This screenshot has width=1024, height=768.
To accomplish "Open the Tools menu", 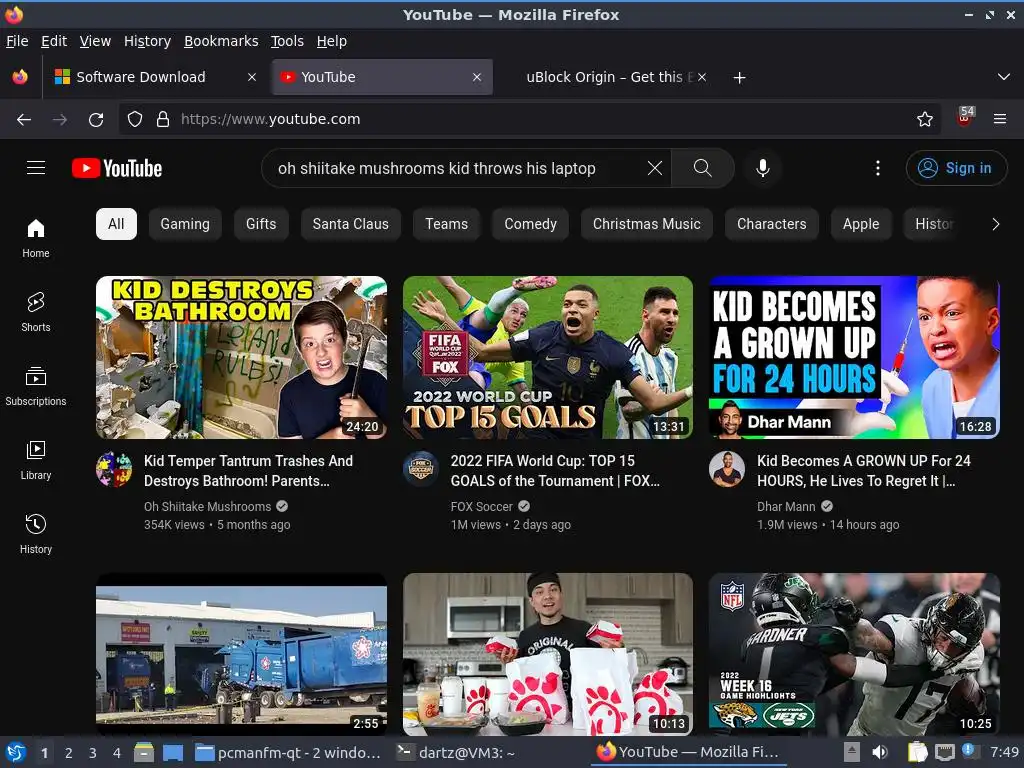I will (x=287, y=41).
